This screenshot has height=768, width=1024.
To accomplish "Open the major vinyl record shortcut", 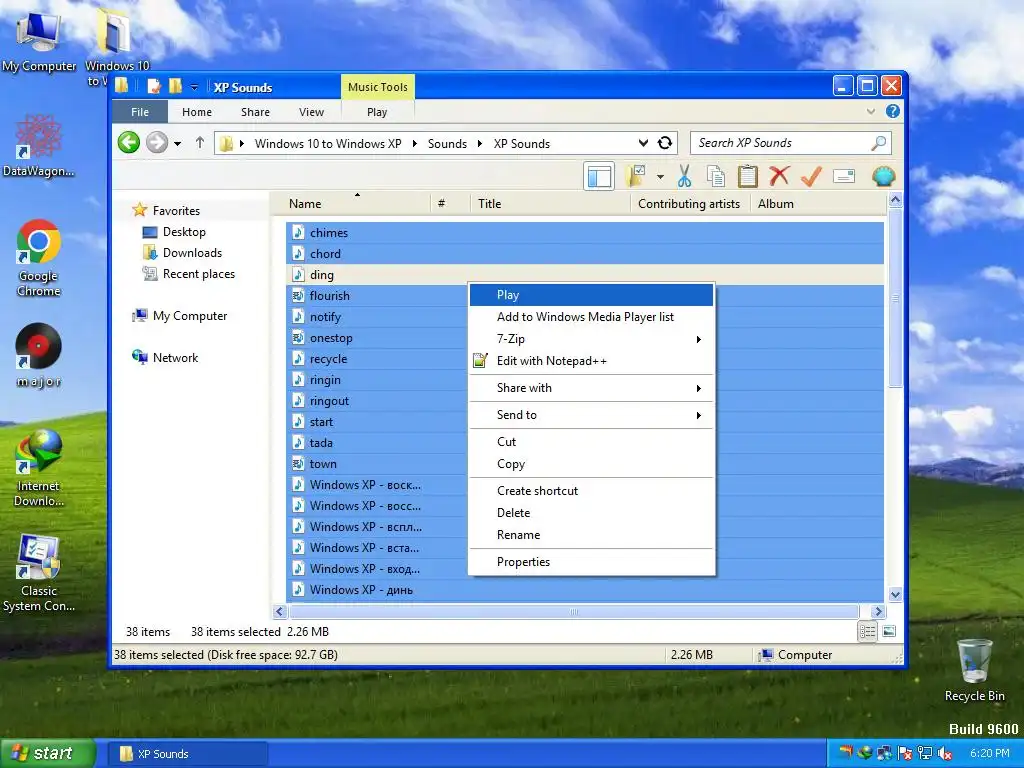I will (39, 355).
